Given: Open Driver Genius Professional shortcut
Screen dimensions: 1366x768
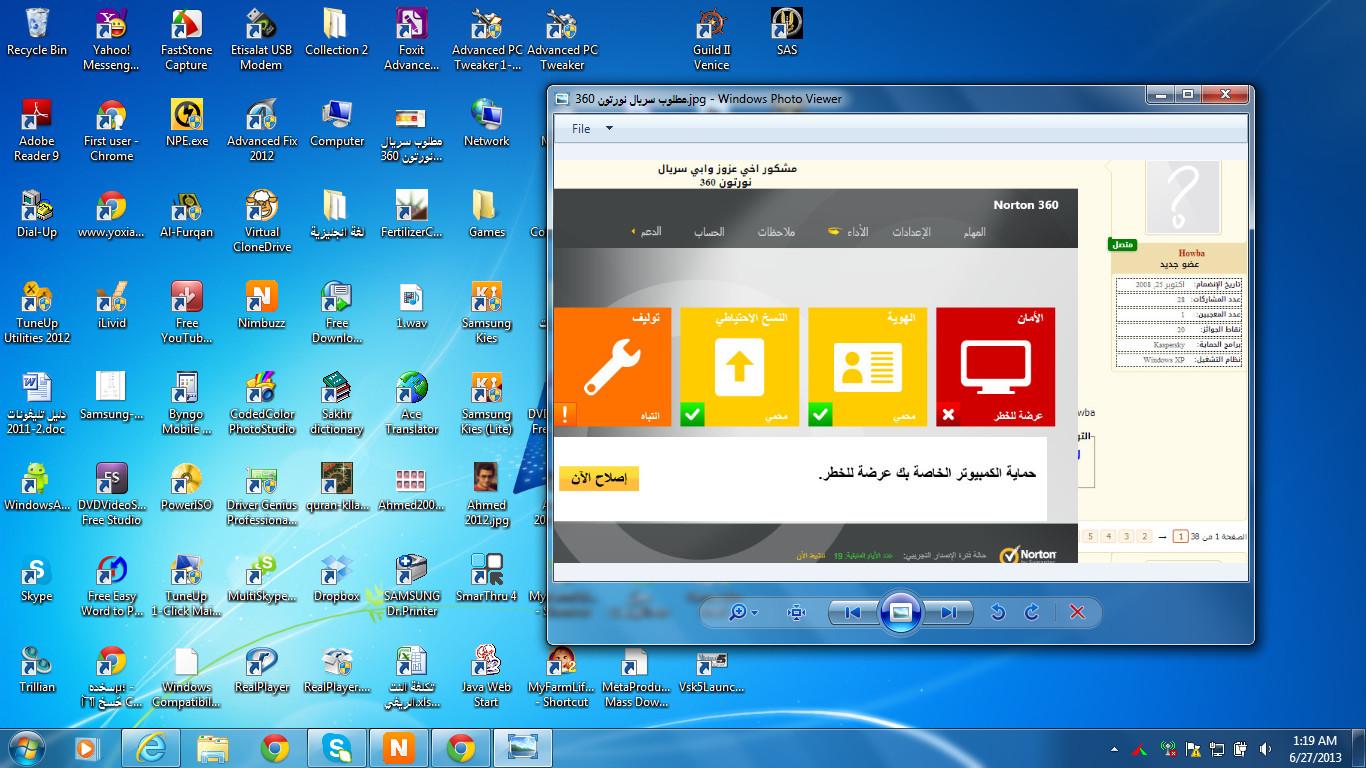Looking at the screenshot, I should tap(262, 495).
